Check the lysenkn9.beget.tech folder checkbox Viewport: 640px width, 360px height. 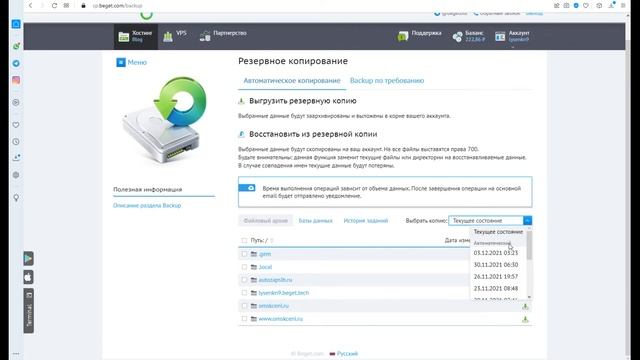coord(244,293)
